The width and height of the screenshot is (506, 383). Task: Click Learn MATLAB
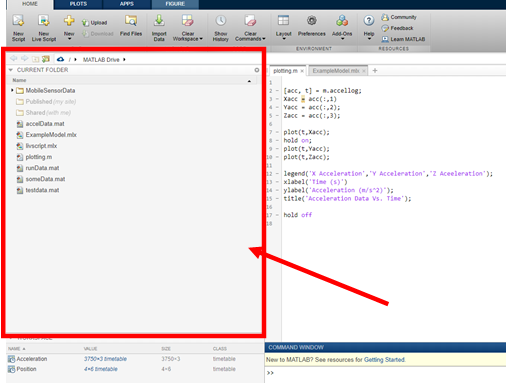tap(403, 39)
